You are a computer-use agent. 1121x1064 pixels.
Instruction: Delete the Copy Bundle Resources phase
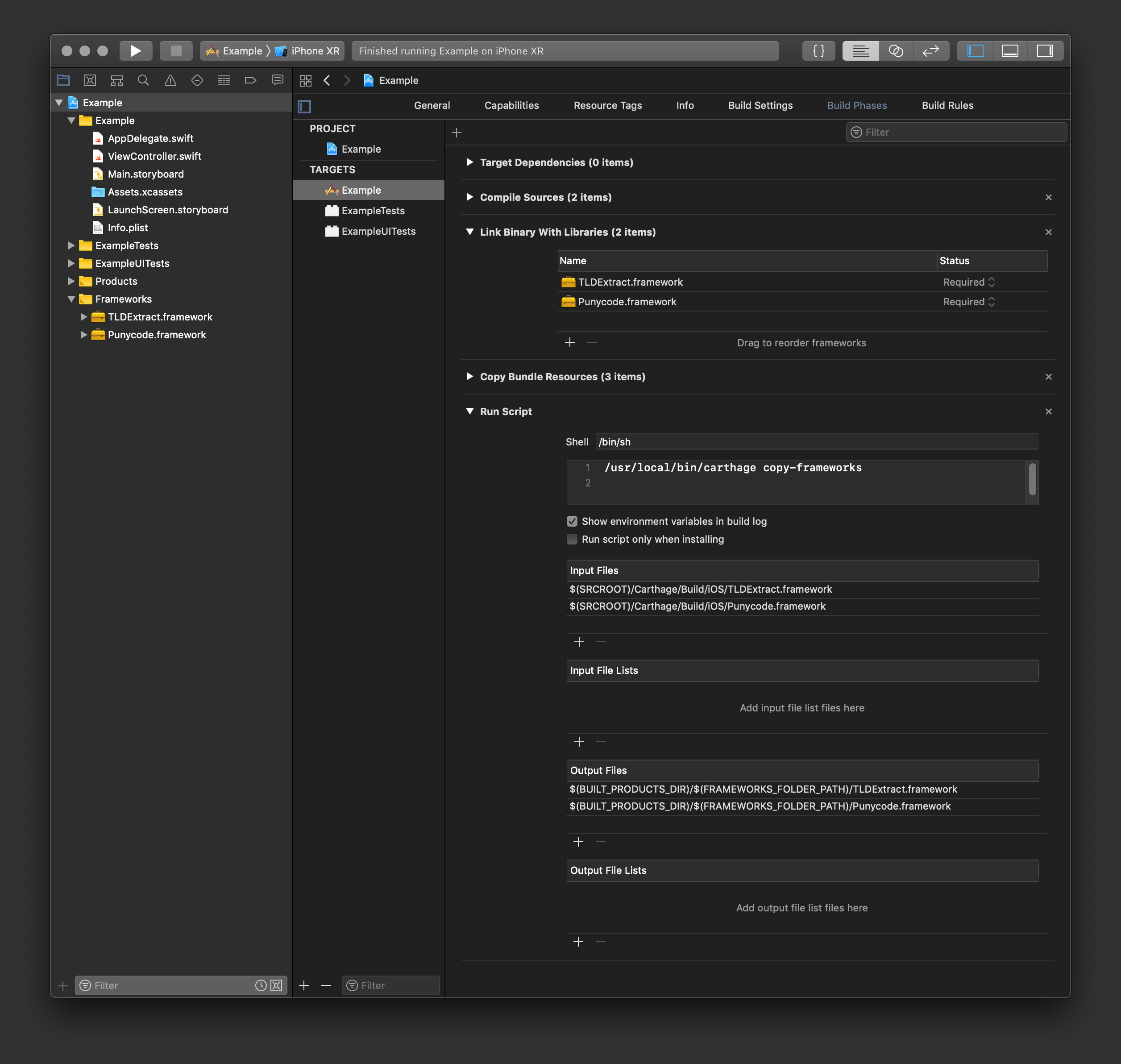[x=1048, y=377]
